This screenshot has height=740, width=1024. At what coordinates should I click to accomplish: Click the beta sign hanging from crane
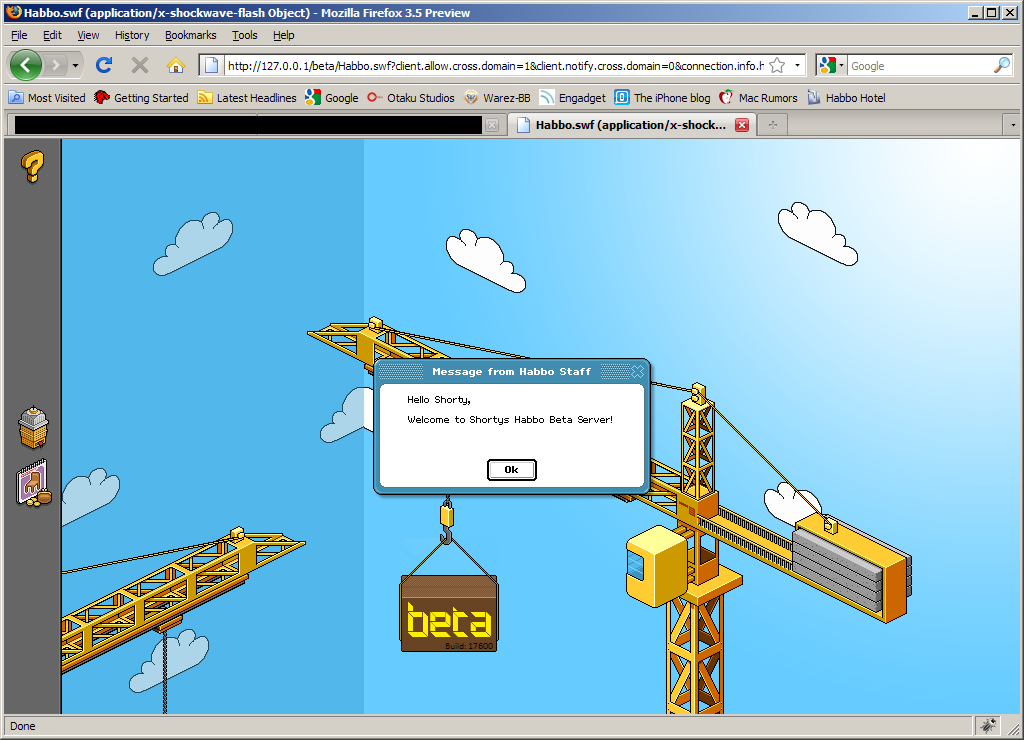pyautogui.click(x=449, y=613)
